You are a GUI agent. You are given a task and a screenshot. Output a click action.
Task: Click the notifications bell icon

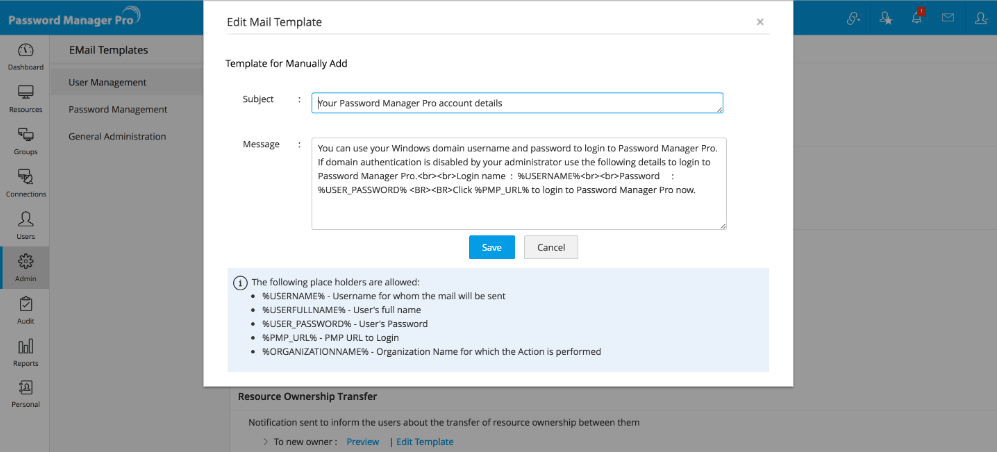[916, 18]
